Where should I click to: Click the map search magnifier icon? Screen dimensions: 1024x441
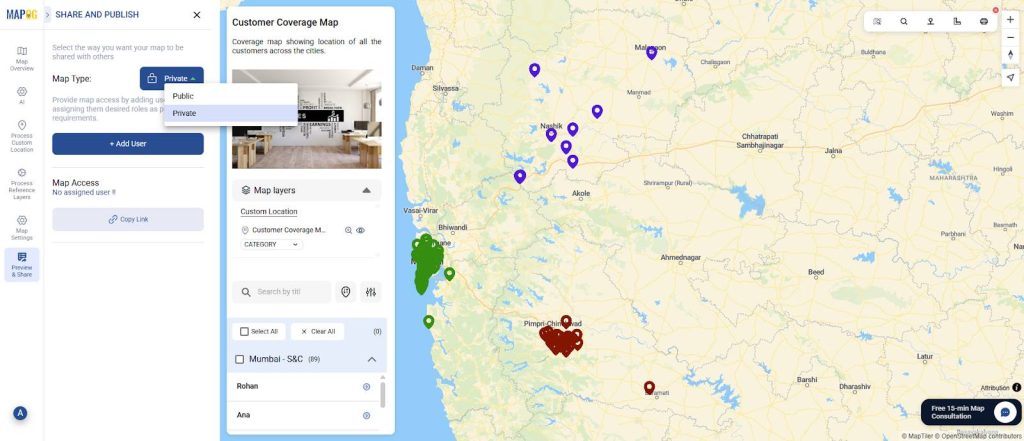(904, 21)
